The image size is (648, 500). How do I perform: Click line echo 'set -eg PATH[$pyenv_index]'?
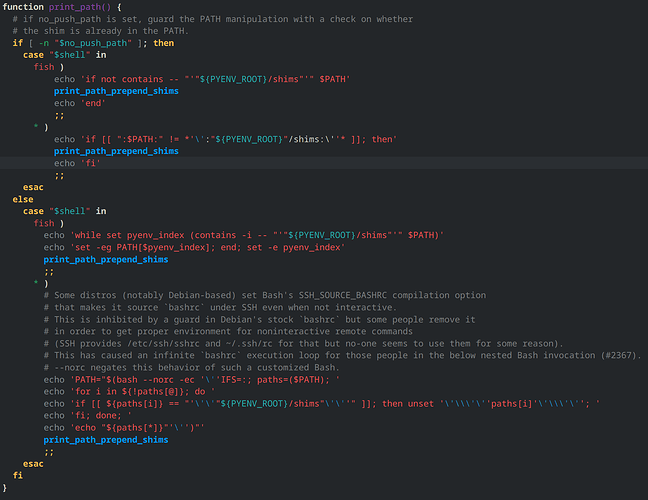[x=194, y=247]
